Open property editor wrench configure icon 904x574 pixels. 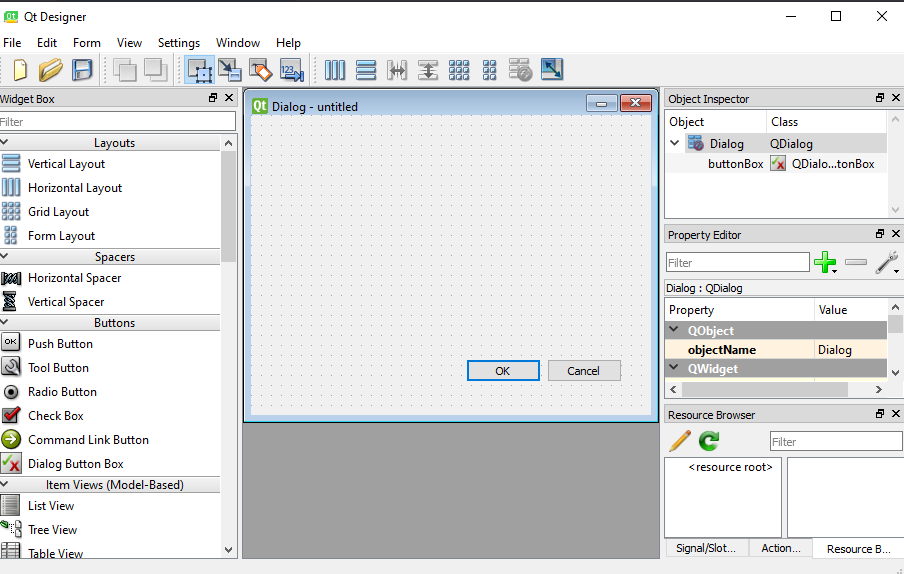(887, 262)
